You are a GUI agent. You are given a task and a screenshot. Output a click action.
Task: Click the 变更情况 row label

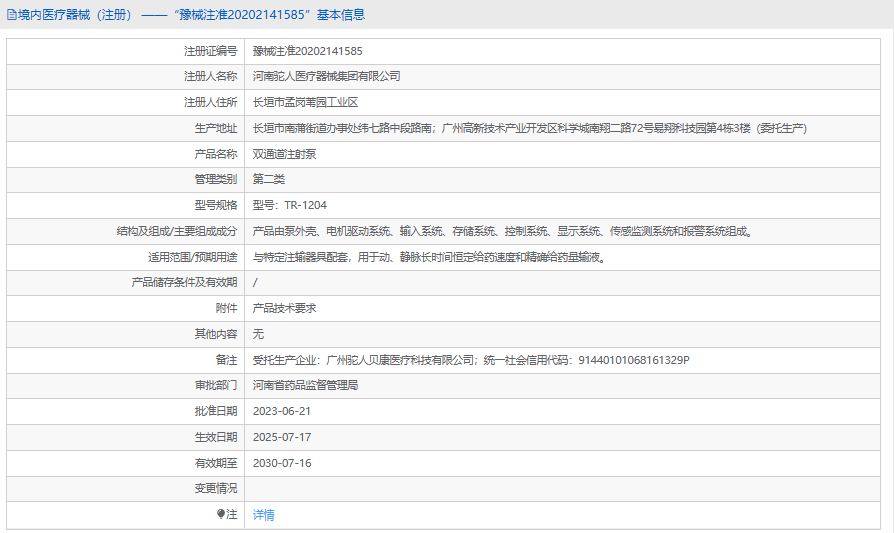click(x=216, y=489)
